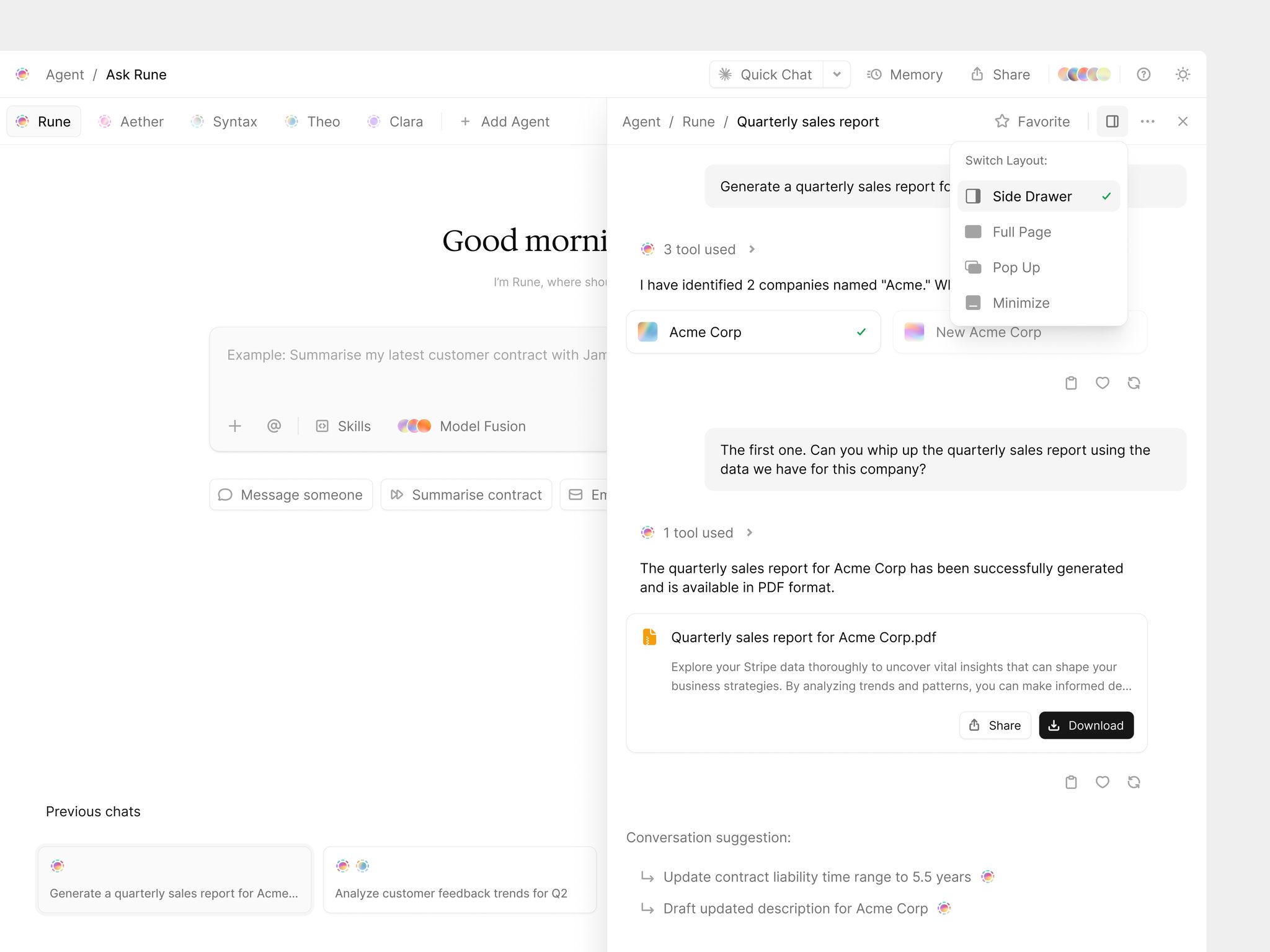Open previous chat 'Analyze customer feedback trends'
1270x952 pixels.
click(460, 879)
